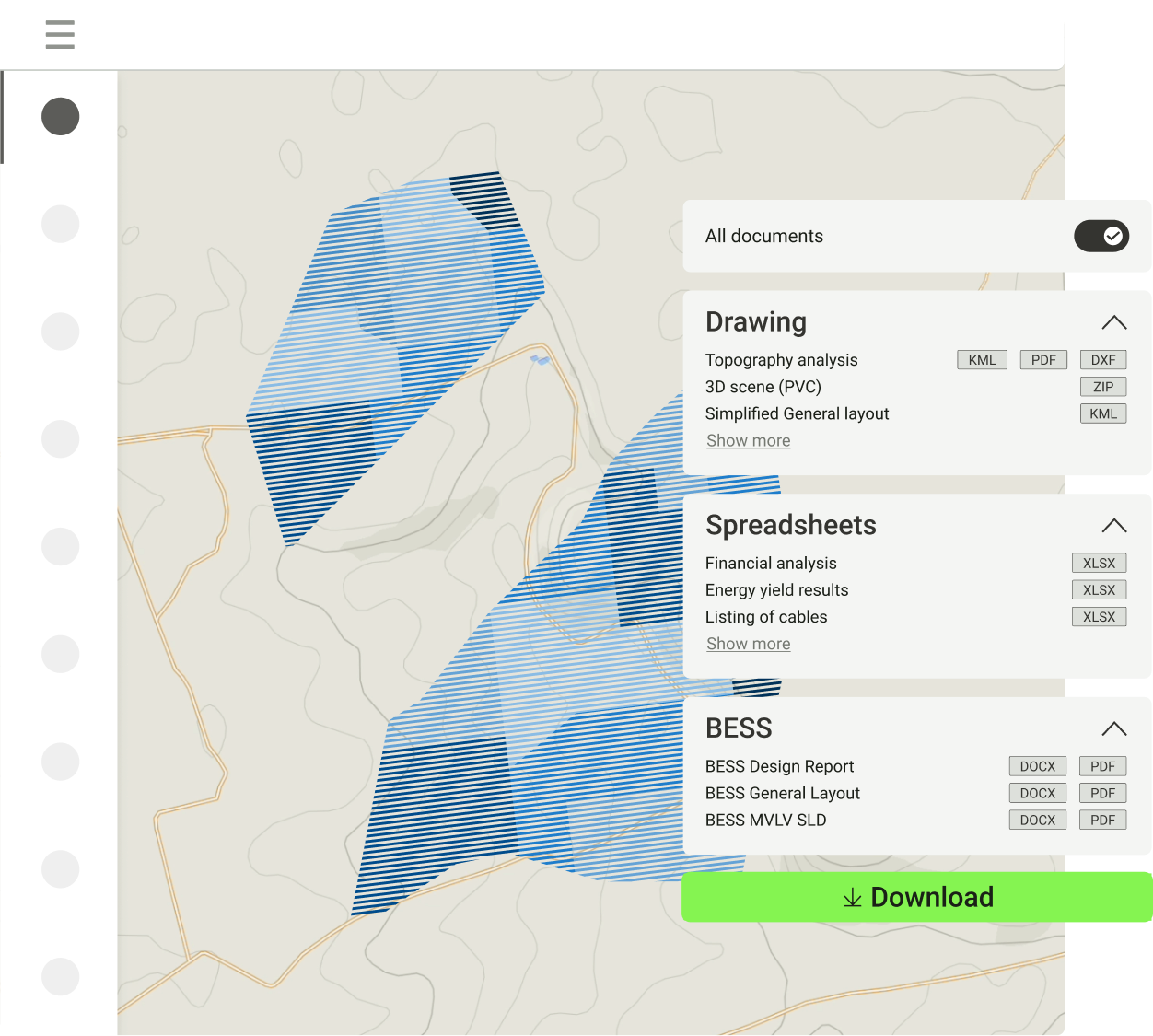Select KML for Simplified General layout
This screenshot has width=1153, height=1036.
click(x=1102, y=413)
